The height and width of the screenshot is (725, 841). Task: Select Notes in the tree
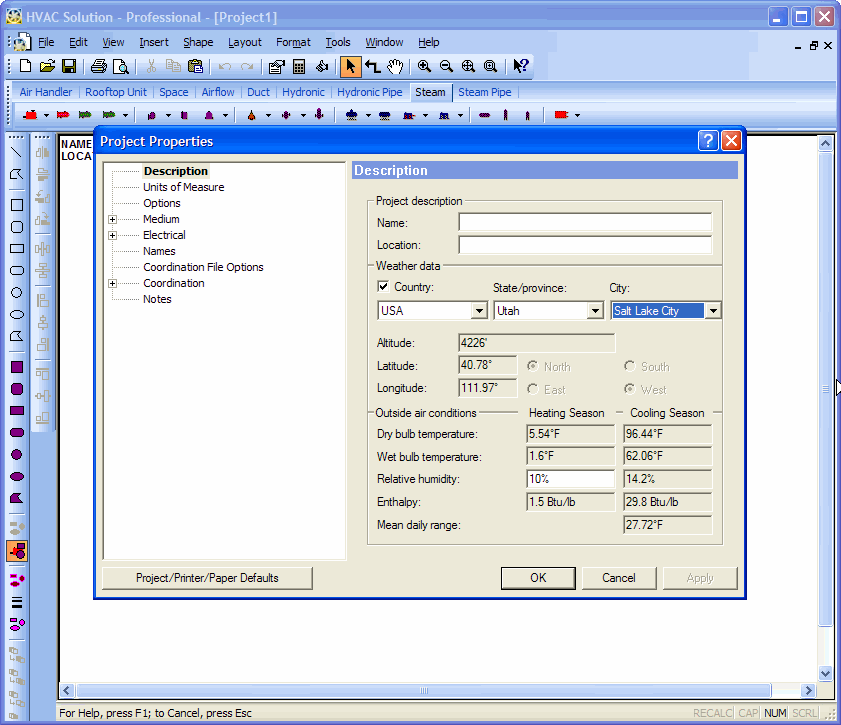tap(157, 299)
